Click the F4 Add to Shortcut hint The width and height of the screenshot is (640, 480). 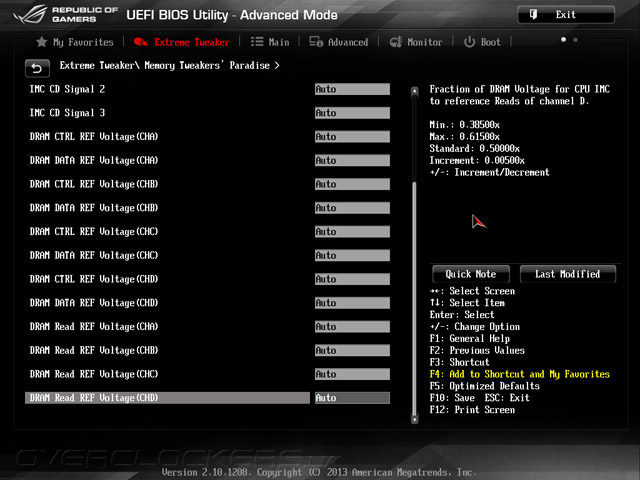click(520, 374)
